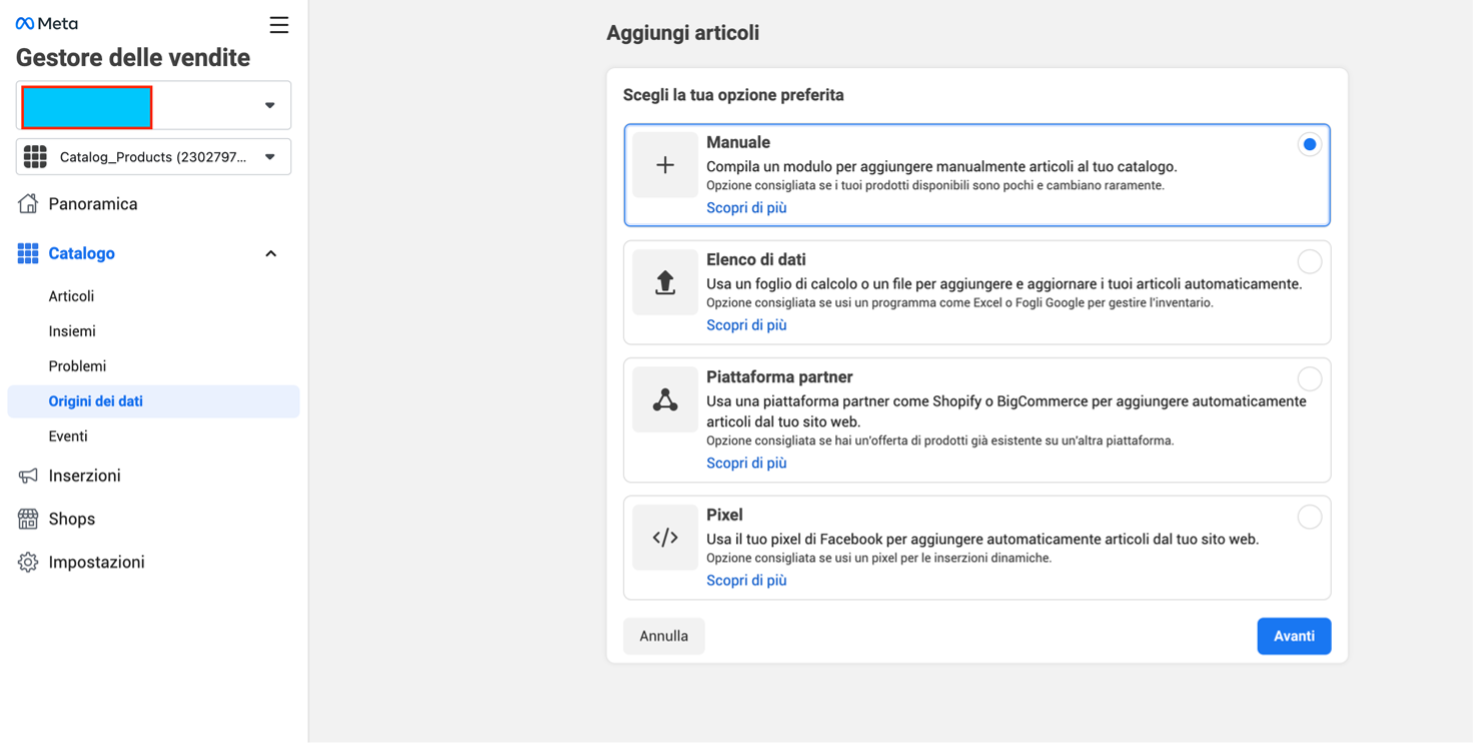Click the Impostazioni gear icon
This screenshot has height=745, width=1475.
click(28, 562)
